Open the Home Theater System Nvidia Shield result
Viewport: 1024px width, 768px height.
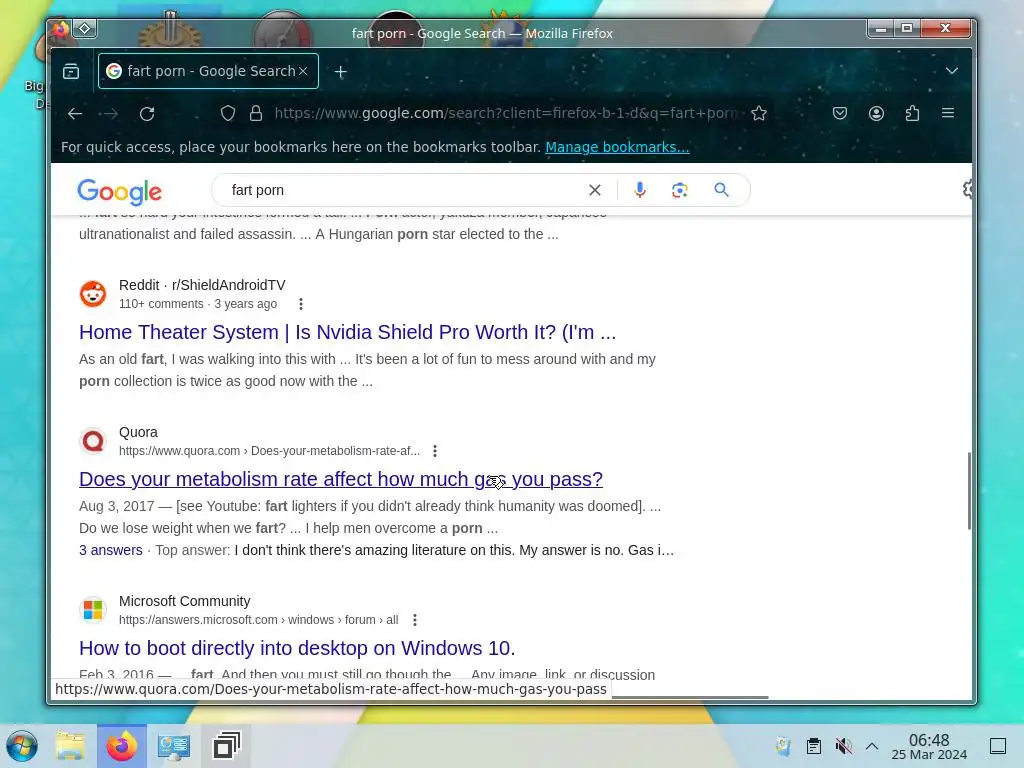[347, 332]
